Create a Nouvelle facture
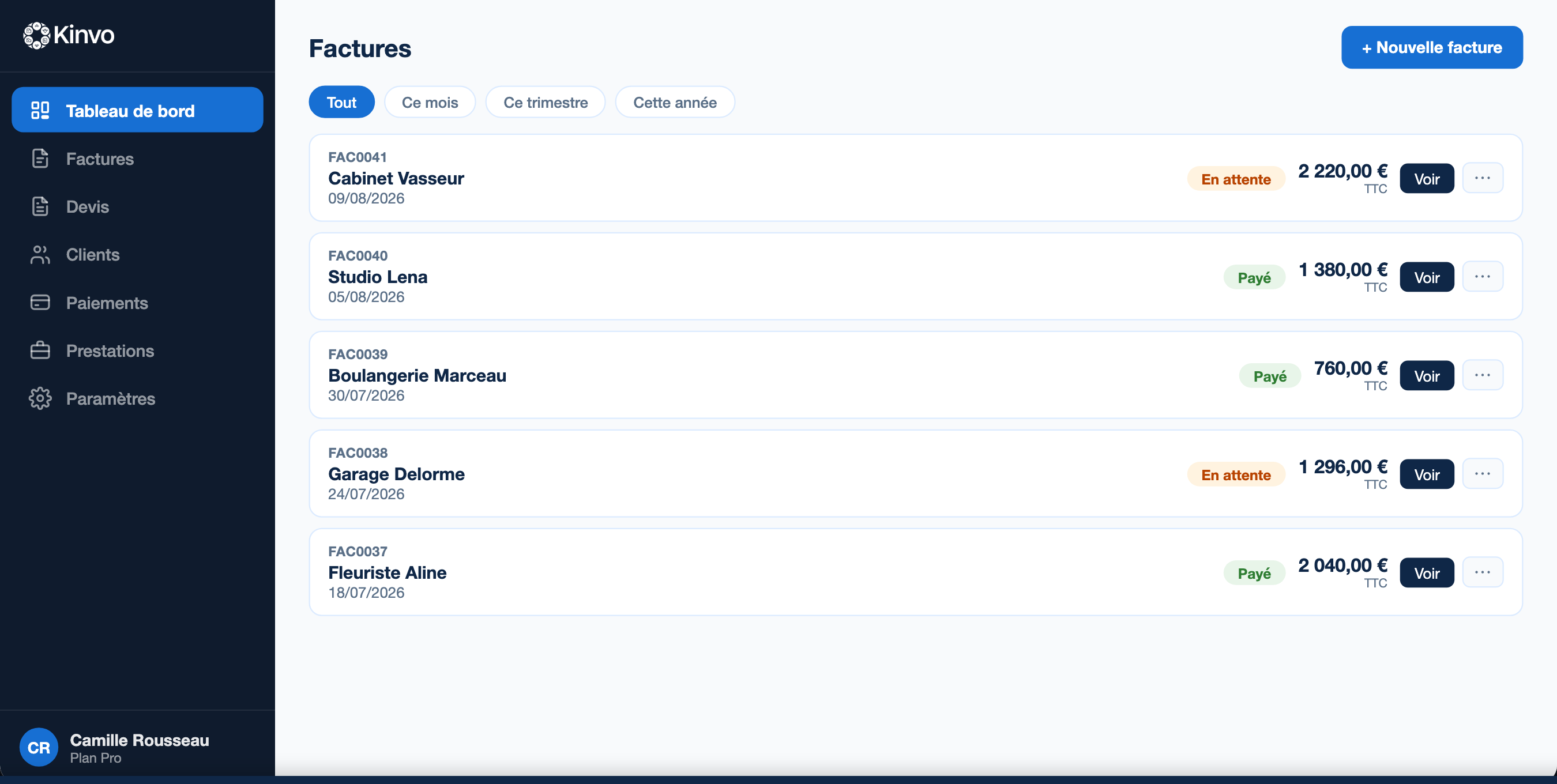This screenshot has width=1557, height=784. 1431,47
